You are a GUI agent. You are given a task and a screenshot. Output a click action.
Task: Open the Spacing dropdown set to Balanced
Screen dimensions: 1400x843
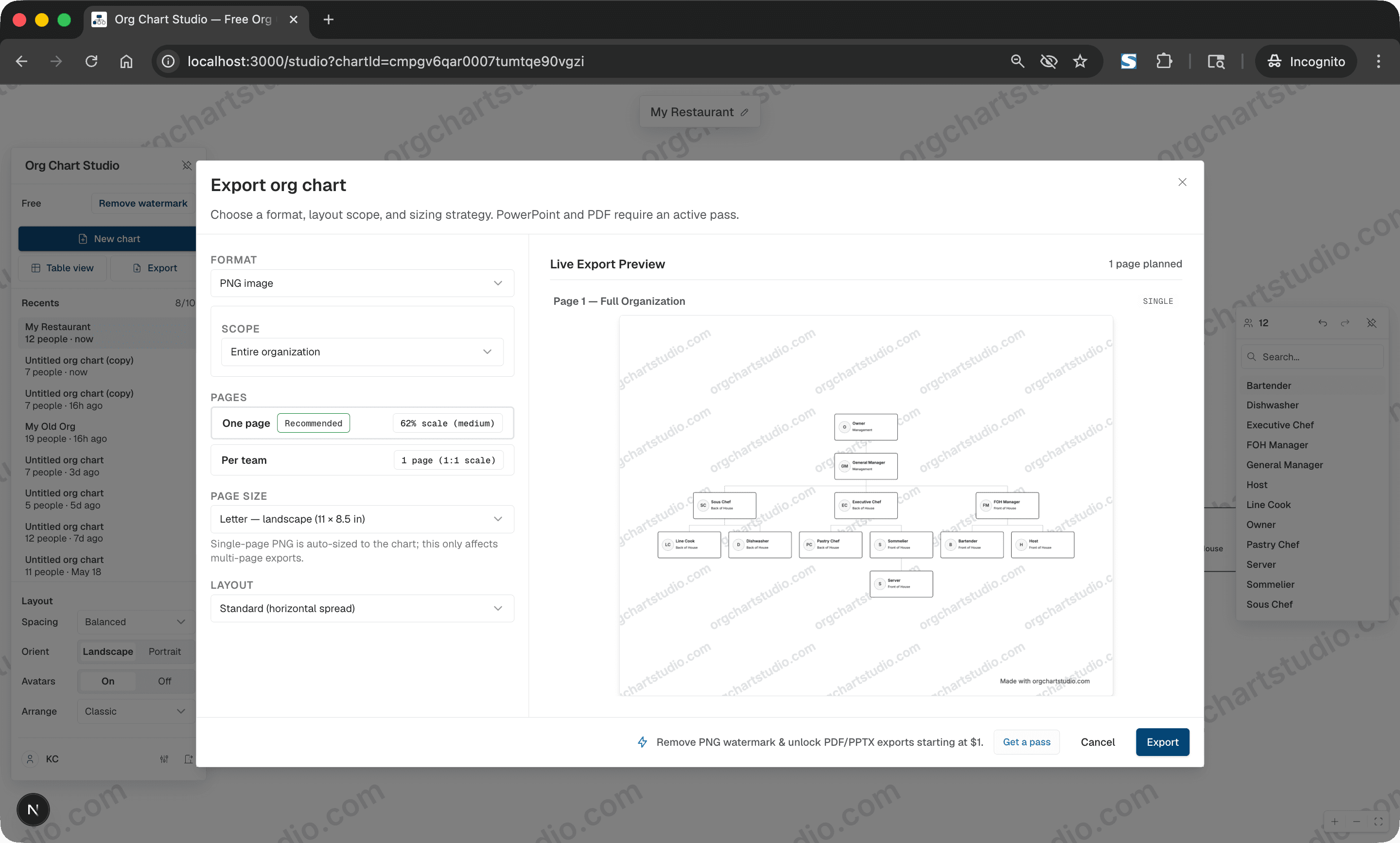(x=135, y=622)
